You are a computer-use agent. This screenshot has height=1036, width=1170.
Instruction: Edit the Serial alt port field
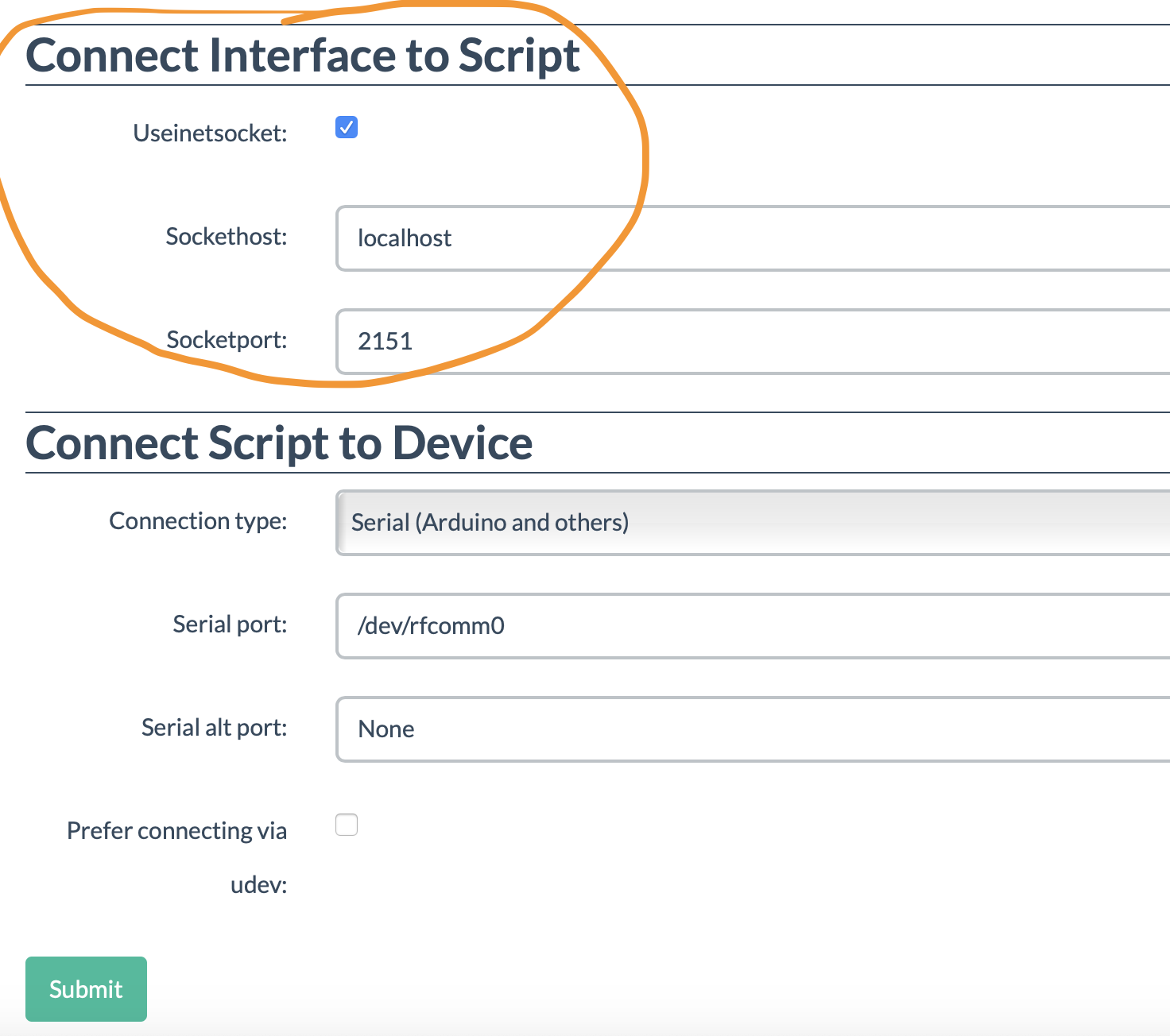point(753,729)
